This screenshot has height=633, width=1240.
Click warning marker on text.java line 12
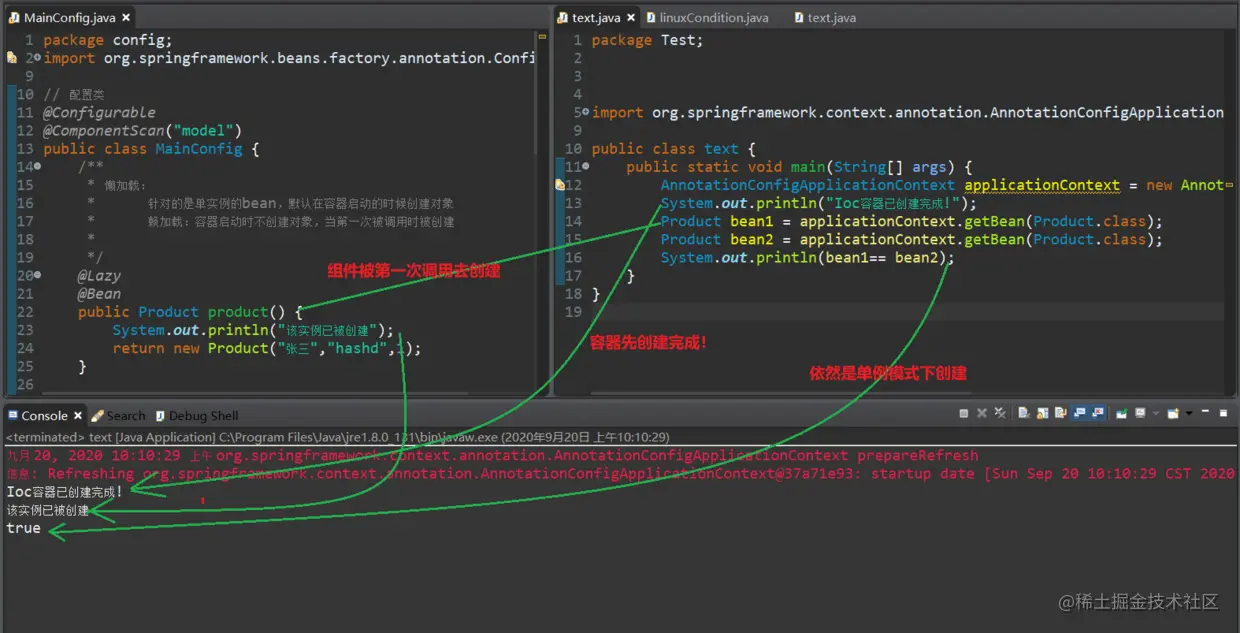(x=559, y=184)
